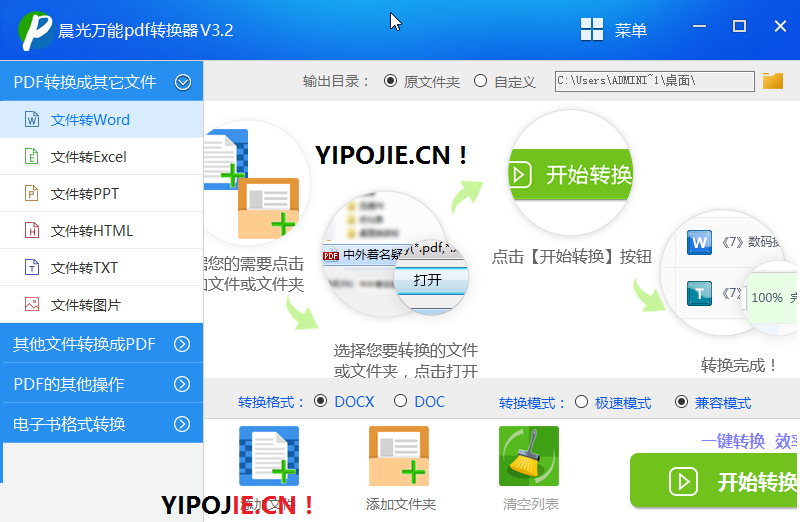Close the converter window
This screenshot has width=800, height=522.
click(780, 26)
